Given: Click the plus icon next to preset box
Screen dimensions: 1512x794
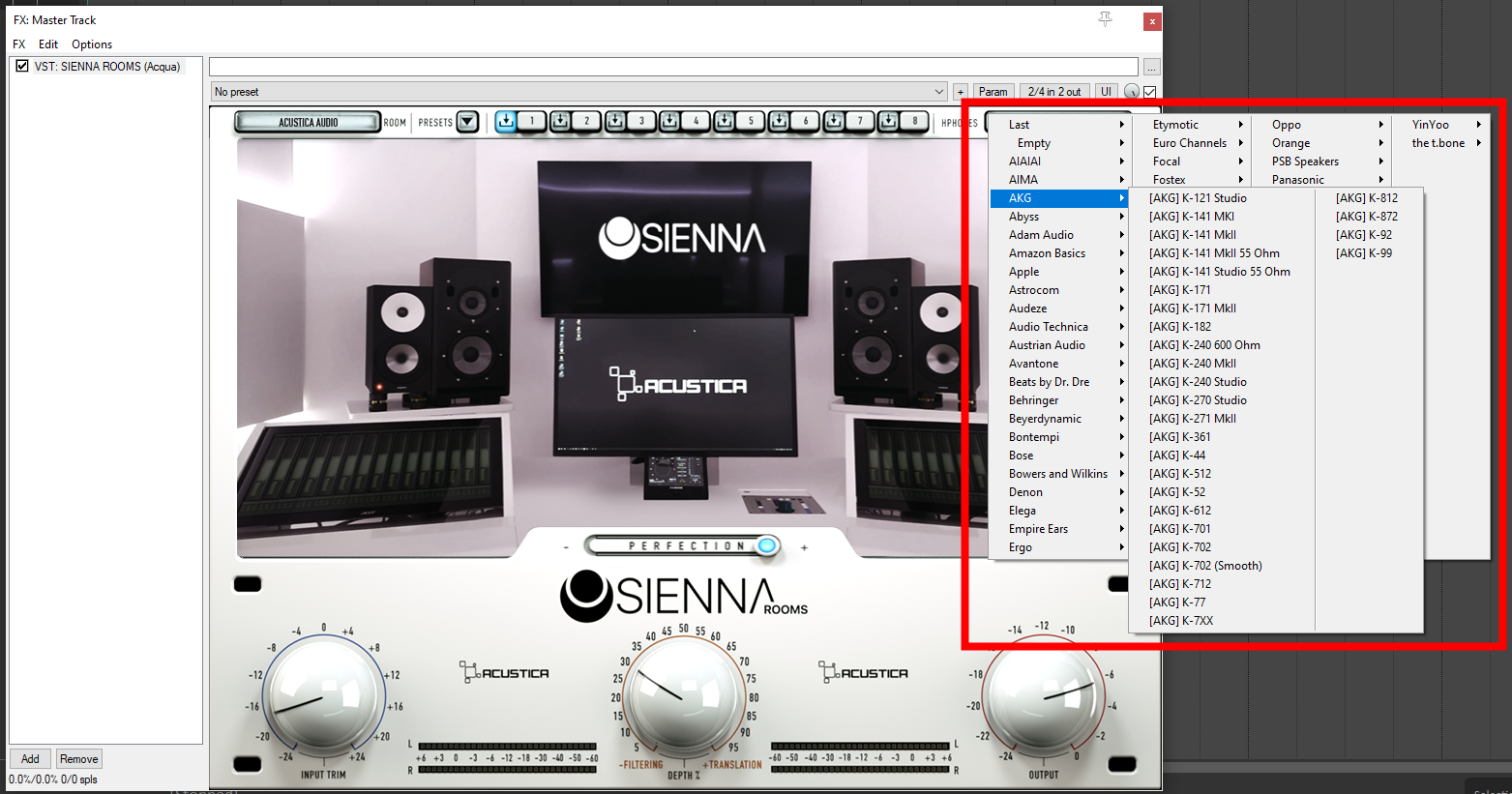Looking at the screenshot, I should 961,92.
